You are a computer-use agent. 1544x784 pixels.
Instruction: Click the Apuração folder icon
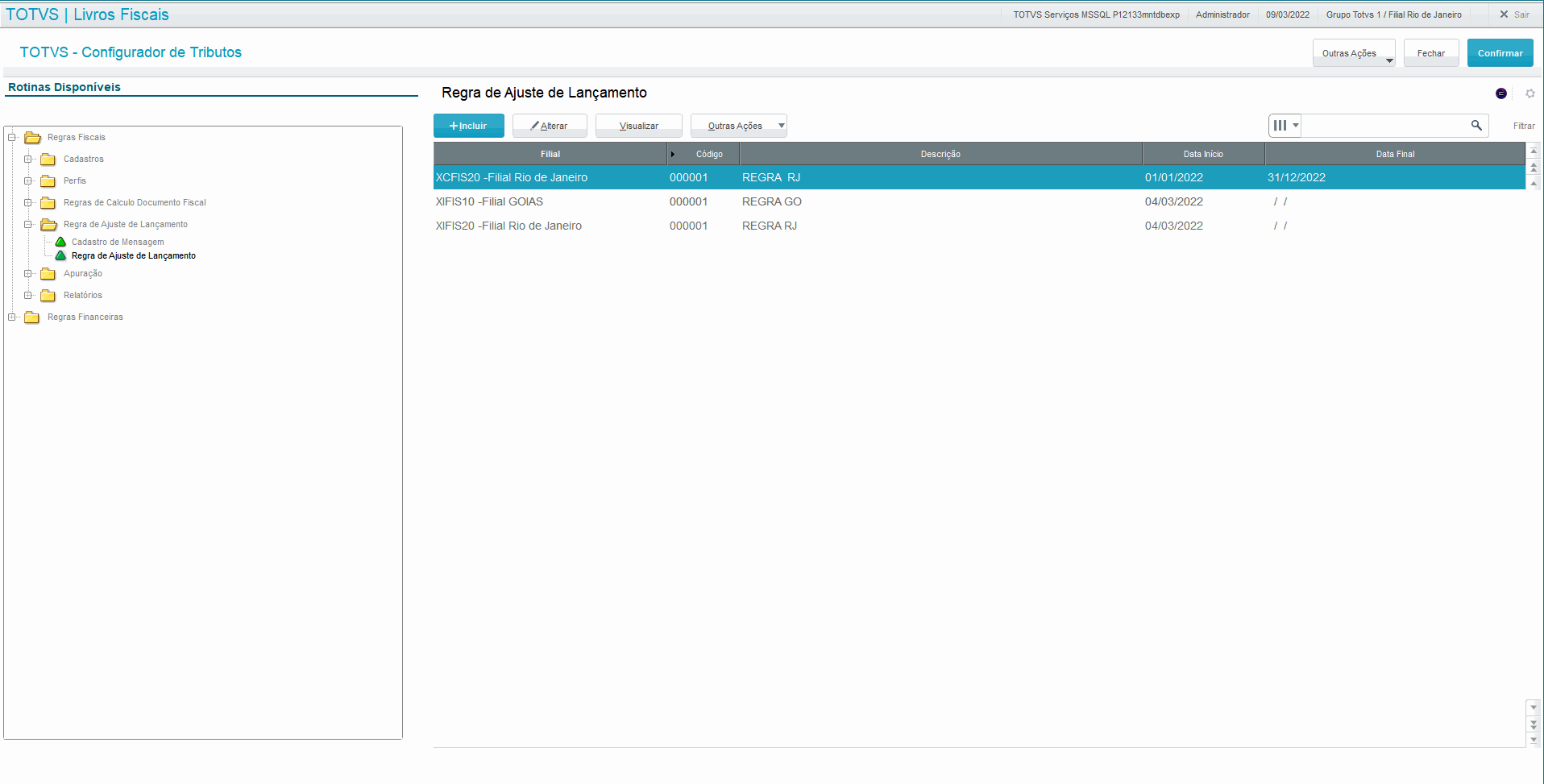[48, 274]
